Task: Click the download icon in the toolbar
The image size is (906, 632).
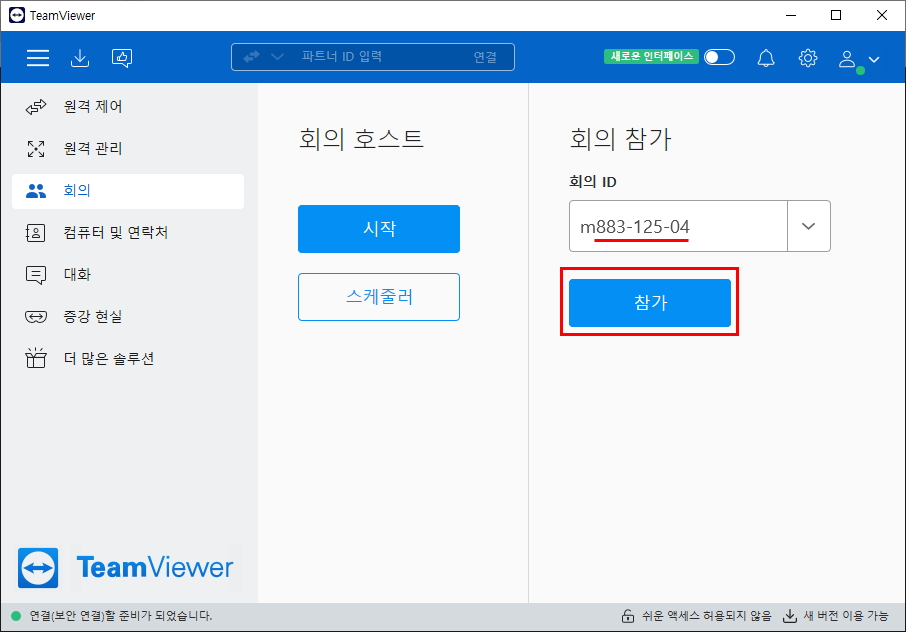Action: pos(80,58)
